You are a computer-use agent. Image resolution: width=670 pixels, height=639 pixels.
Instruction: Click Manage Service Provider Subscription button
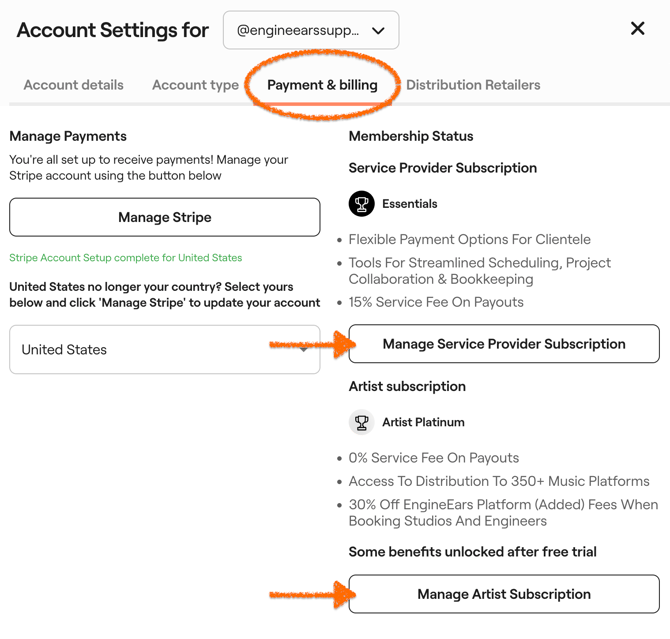coord(504,344)
